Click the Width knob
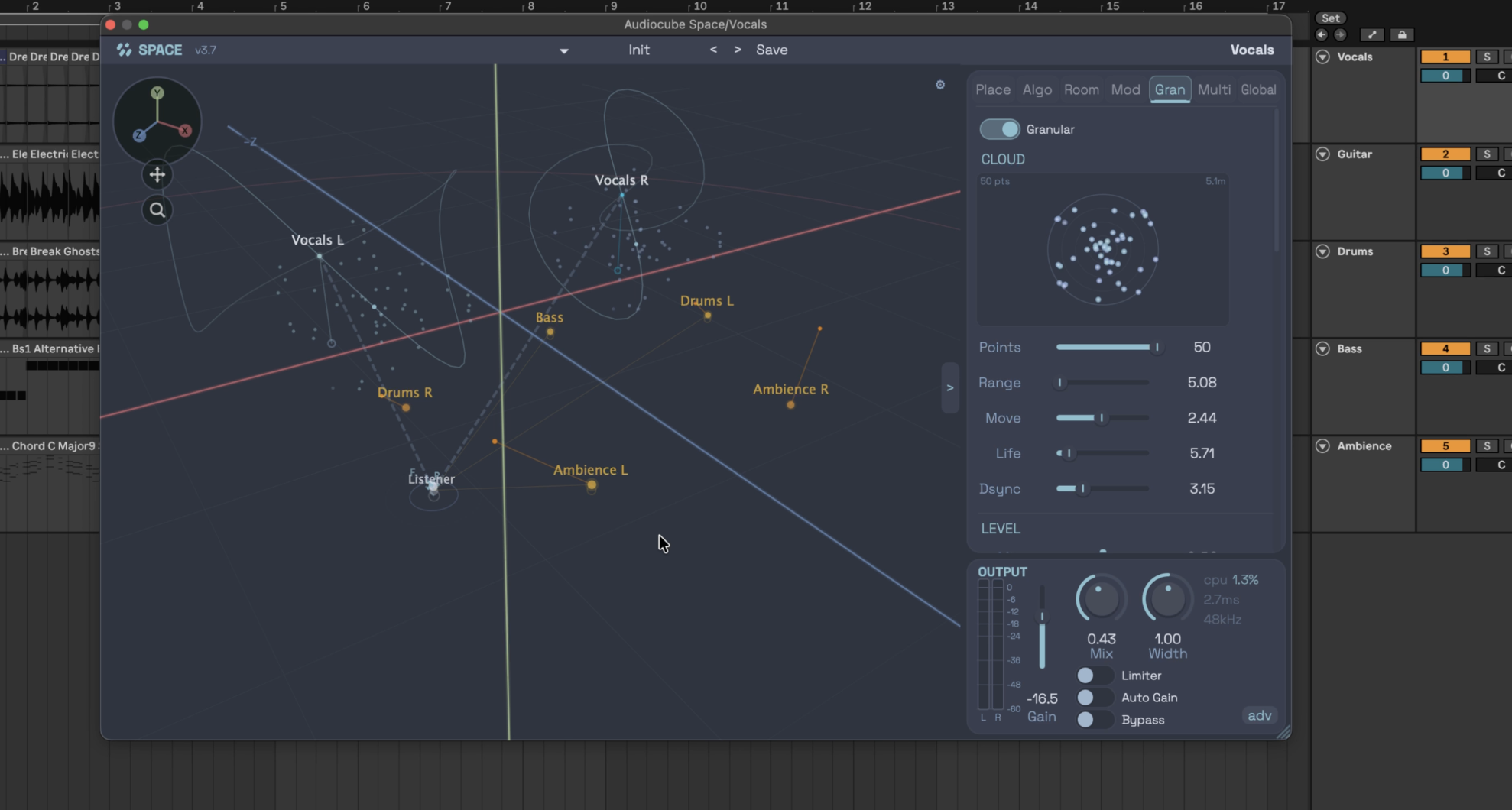 (x=1167, y=598)
